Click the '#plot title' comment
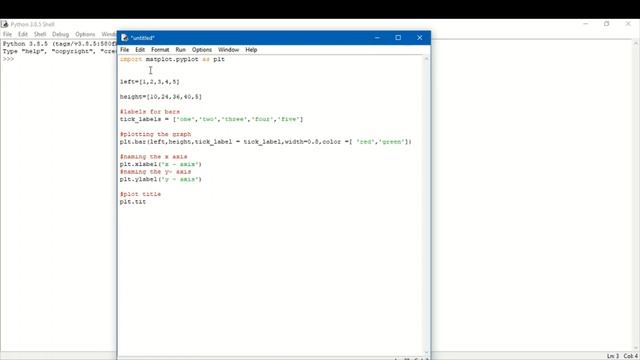The image size is (640, 360). [140, 194]
